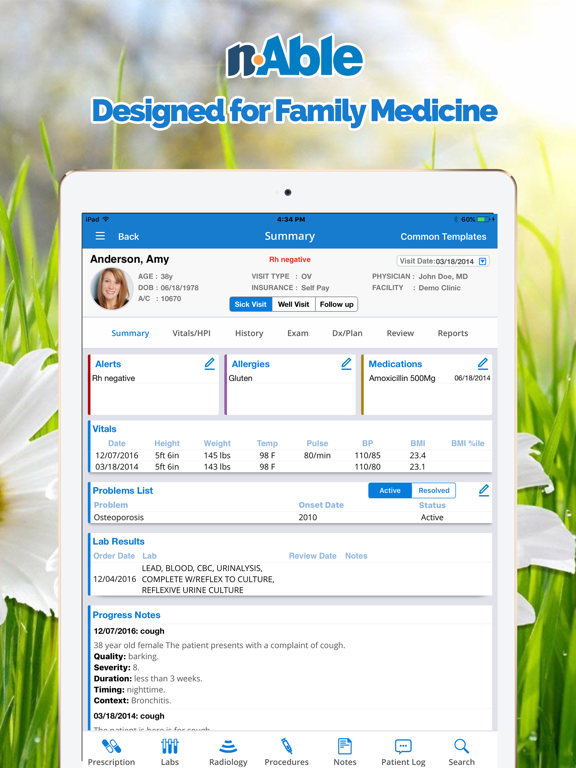This screenshot has width=576, height=768.
Task: Select the 12/07/2016 vitals row
Action: click(291, 456)
